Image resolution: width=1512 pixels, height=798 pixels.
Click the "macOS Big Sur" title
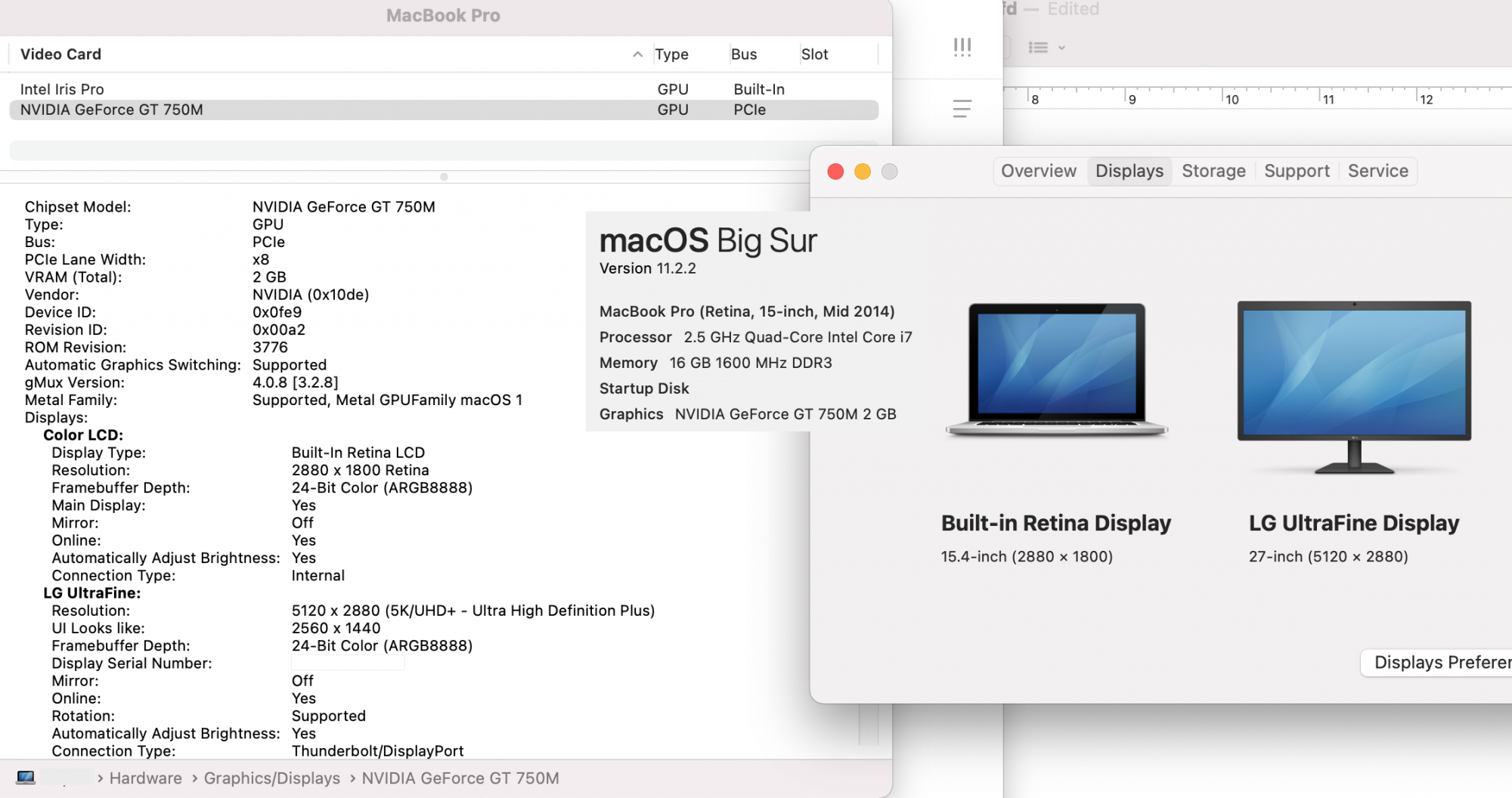pos(708,241)
